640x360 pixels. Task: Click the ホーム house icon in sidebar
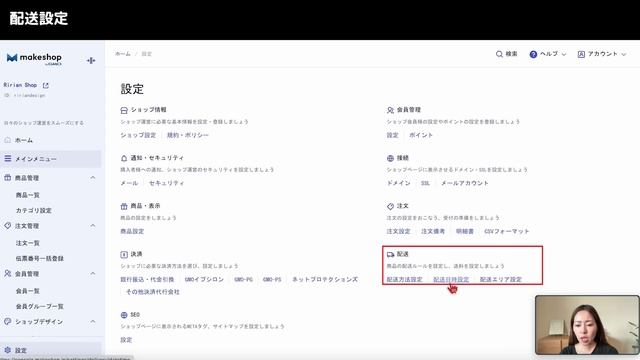[8, 140]
